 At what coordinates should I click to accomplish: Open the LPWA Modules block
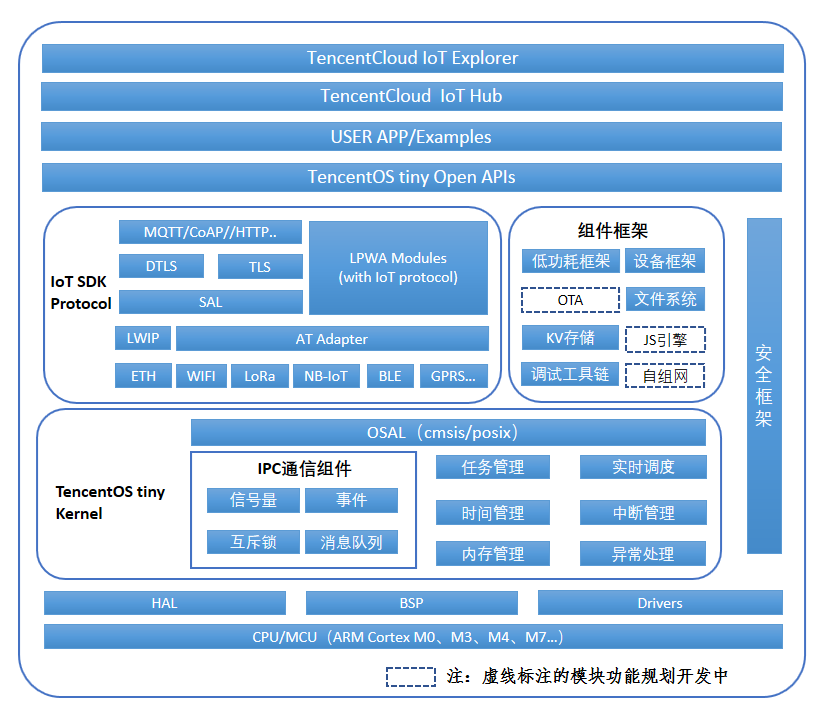tap(398, 266)
